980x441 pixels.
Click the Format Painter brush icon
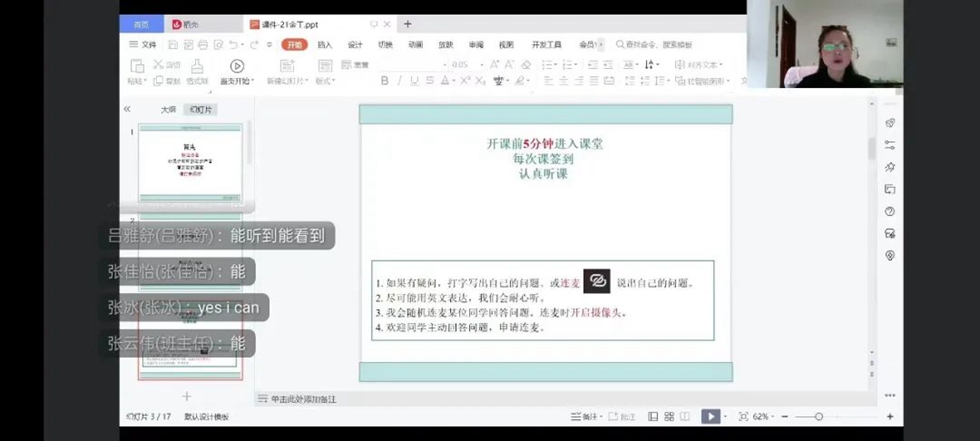[x=197, y=66]
